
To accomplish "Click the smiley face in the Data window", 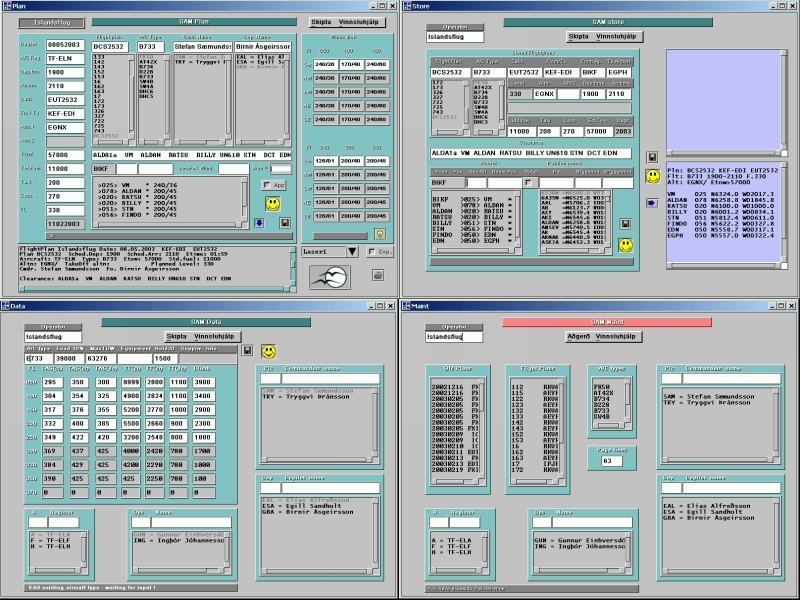I will [269, 351].
